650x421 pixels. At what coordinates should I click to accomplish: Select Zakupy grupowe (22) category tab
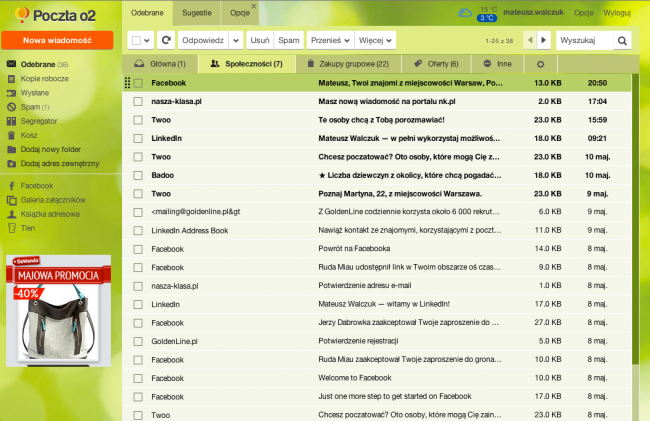[348, 64]
